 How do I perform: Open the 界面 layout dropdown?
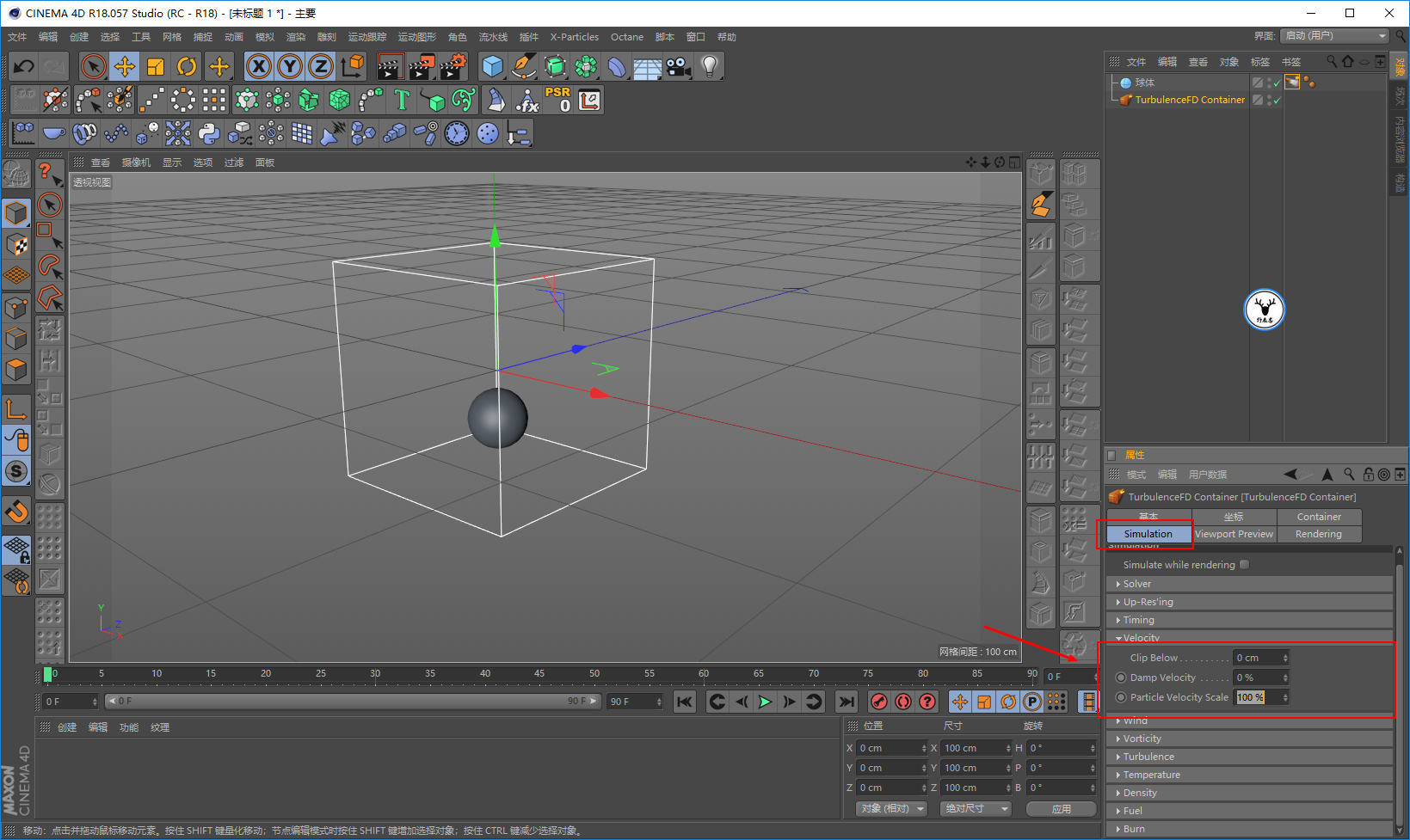click(x=1334, y=36)
